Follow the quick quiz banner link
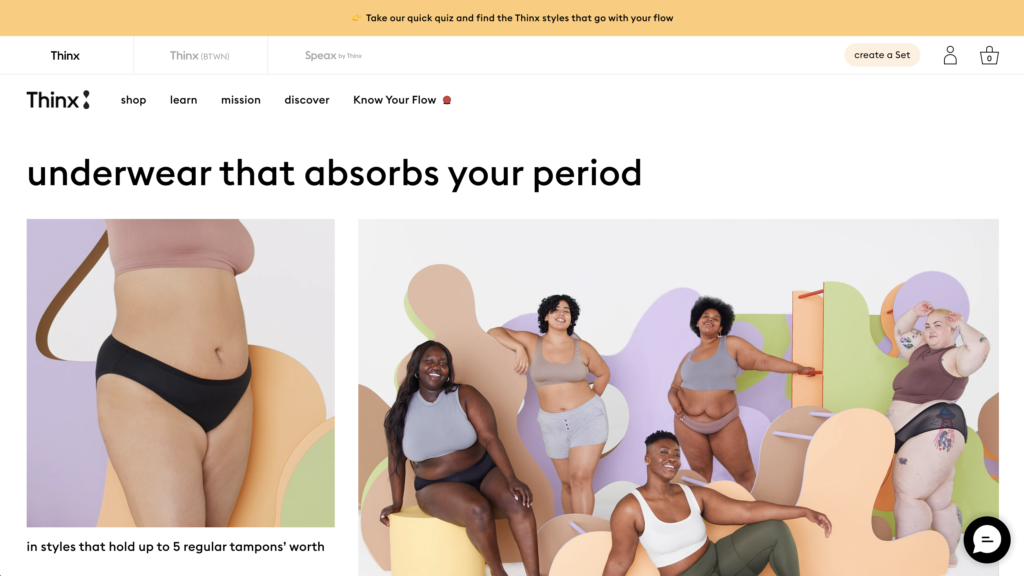Viewport: 1024px width, 576px height. pyautogui.click(x=519, y=18)
